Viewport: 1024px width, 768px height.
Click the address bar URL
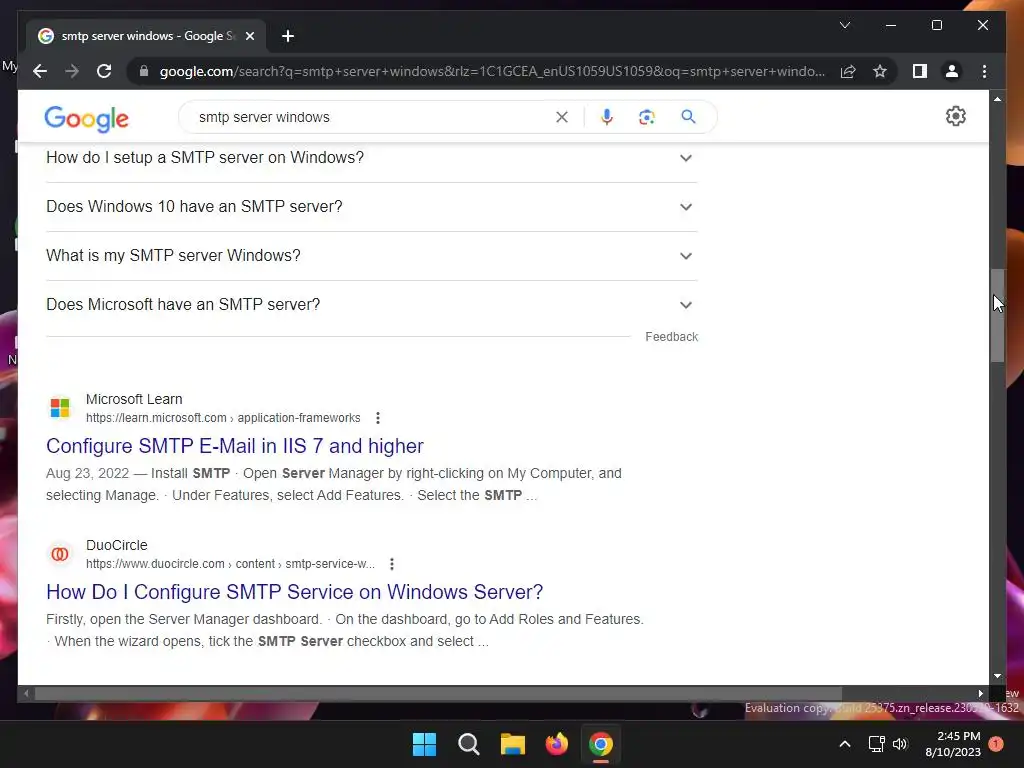[492, 71]
